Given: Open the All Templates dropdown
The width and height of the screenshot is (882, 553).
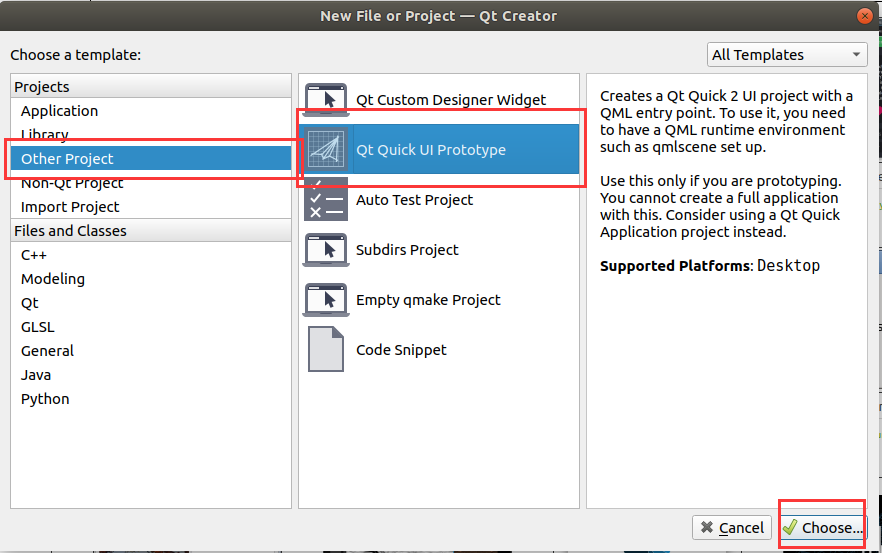Looking at the screenshot, I should tap(786, 55).
